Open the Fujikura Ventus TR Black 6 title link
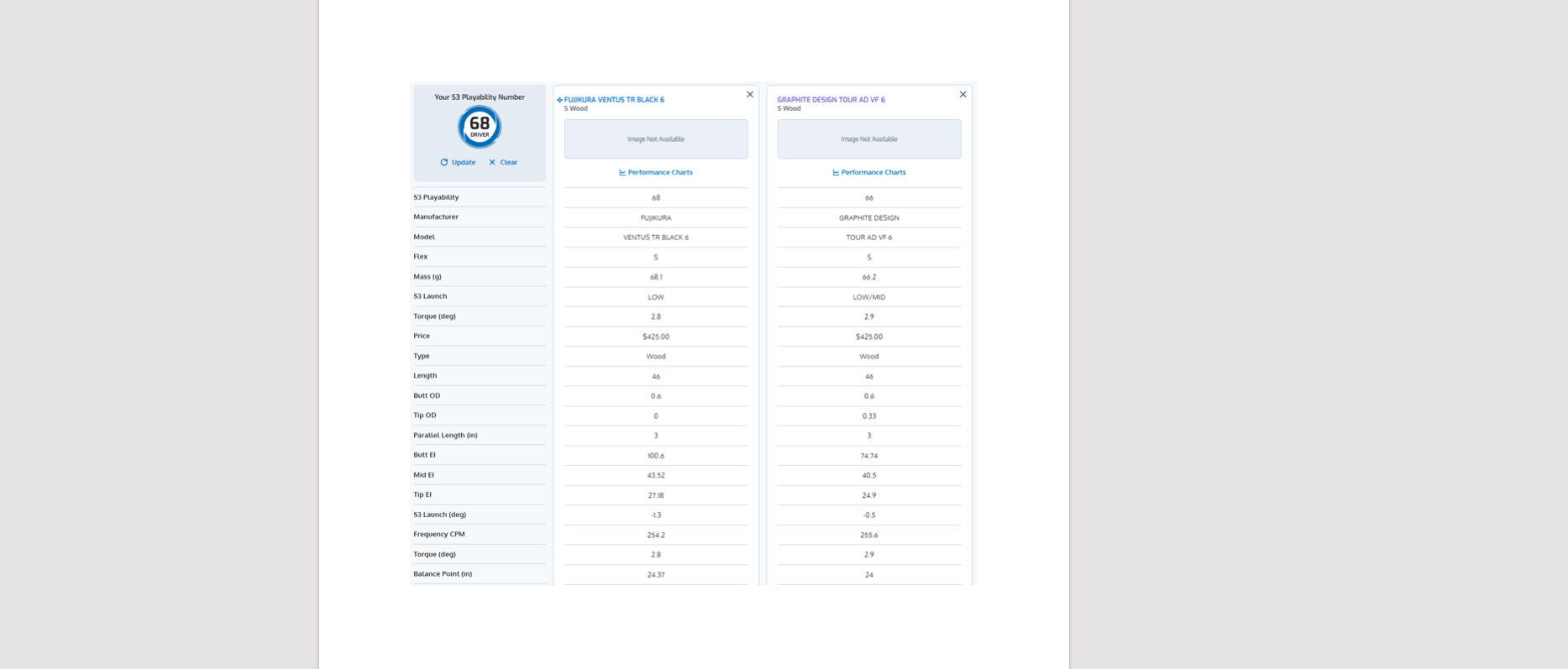1568x669 pixels. click(614, 100)
